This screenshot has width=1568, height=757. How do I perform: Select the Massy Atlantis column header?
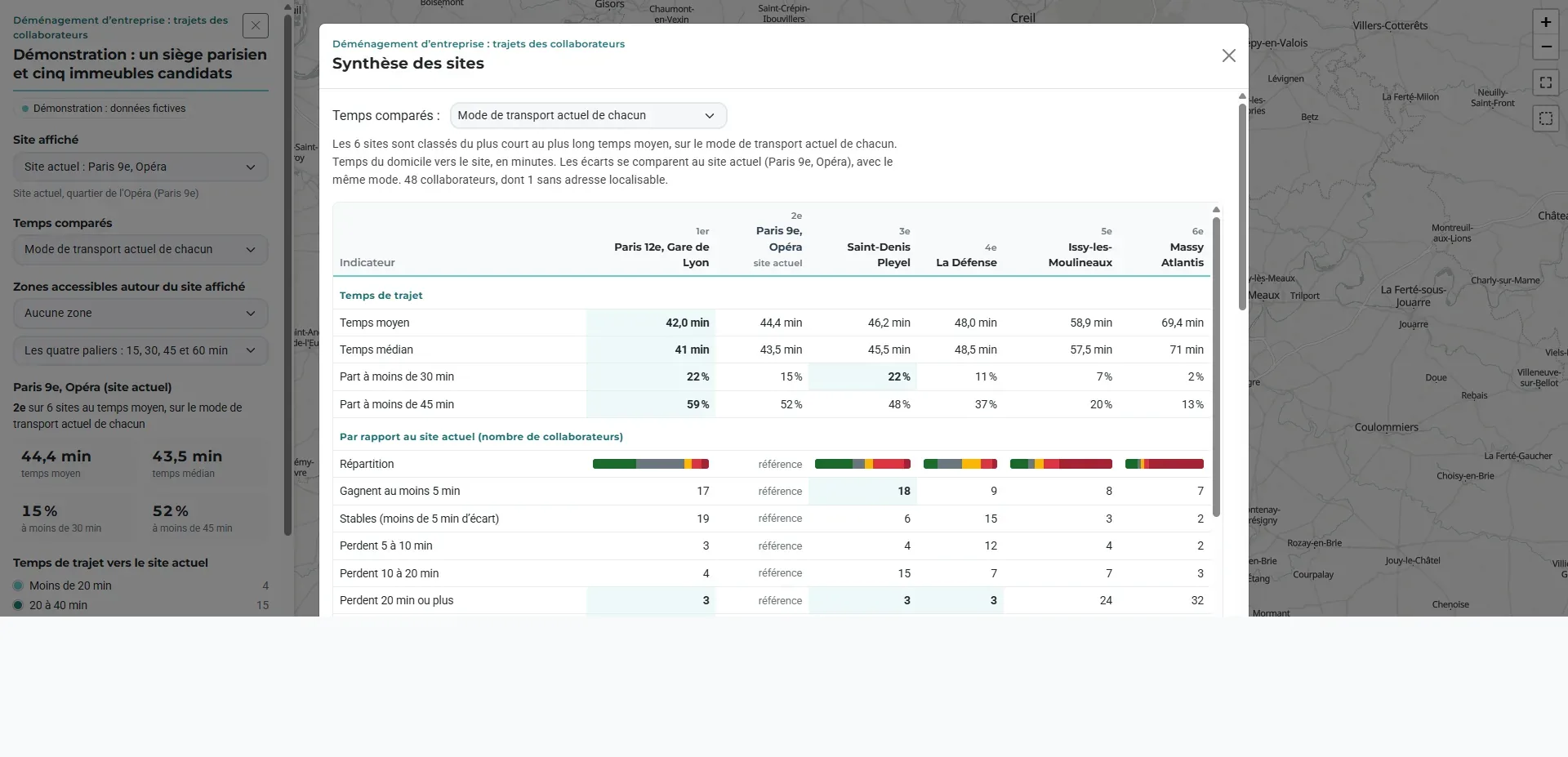pos(1181,247)
